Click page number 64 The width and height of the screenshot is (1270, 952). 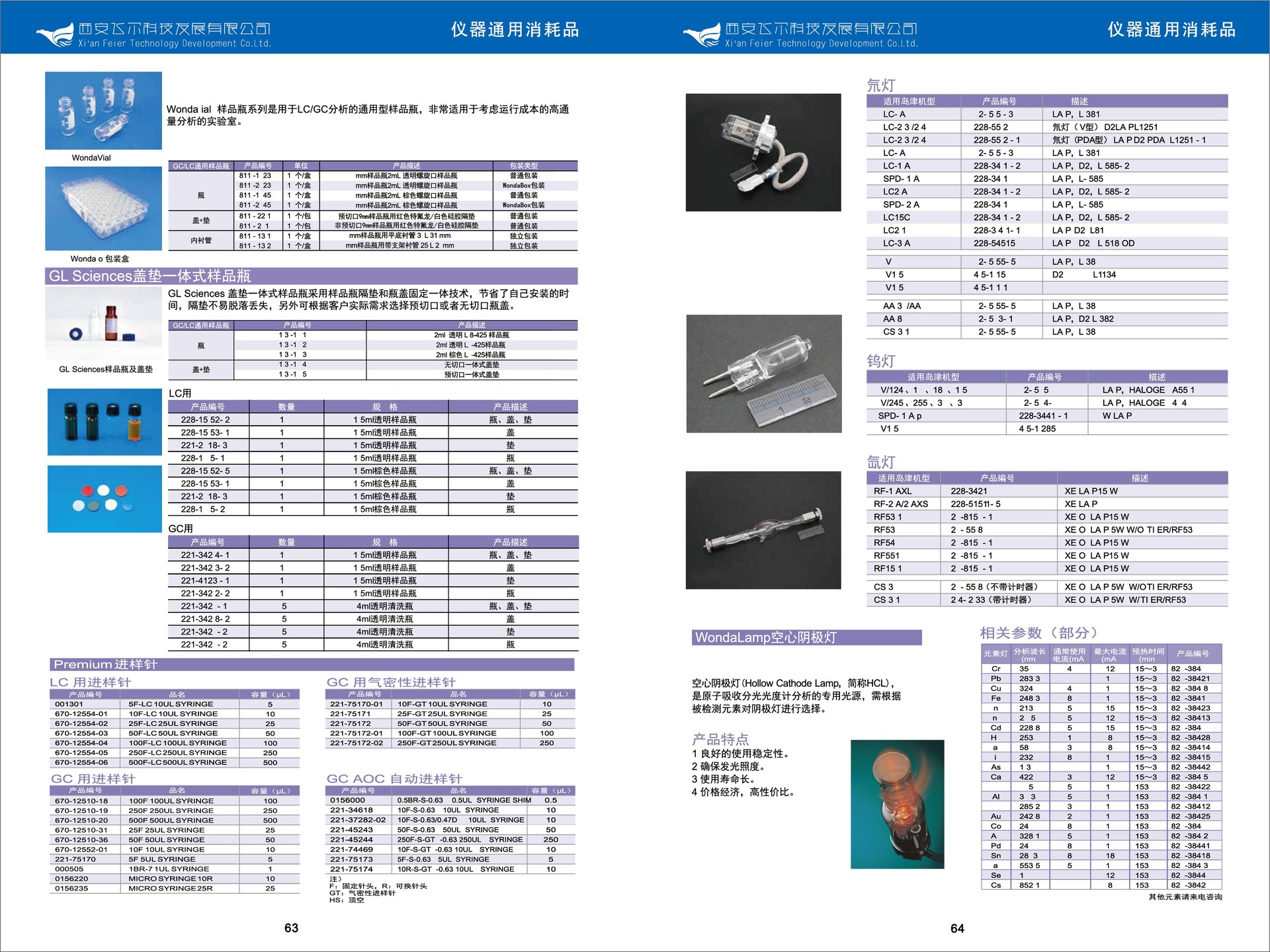[x=957, y=928]
